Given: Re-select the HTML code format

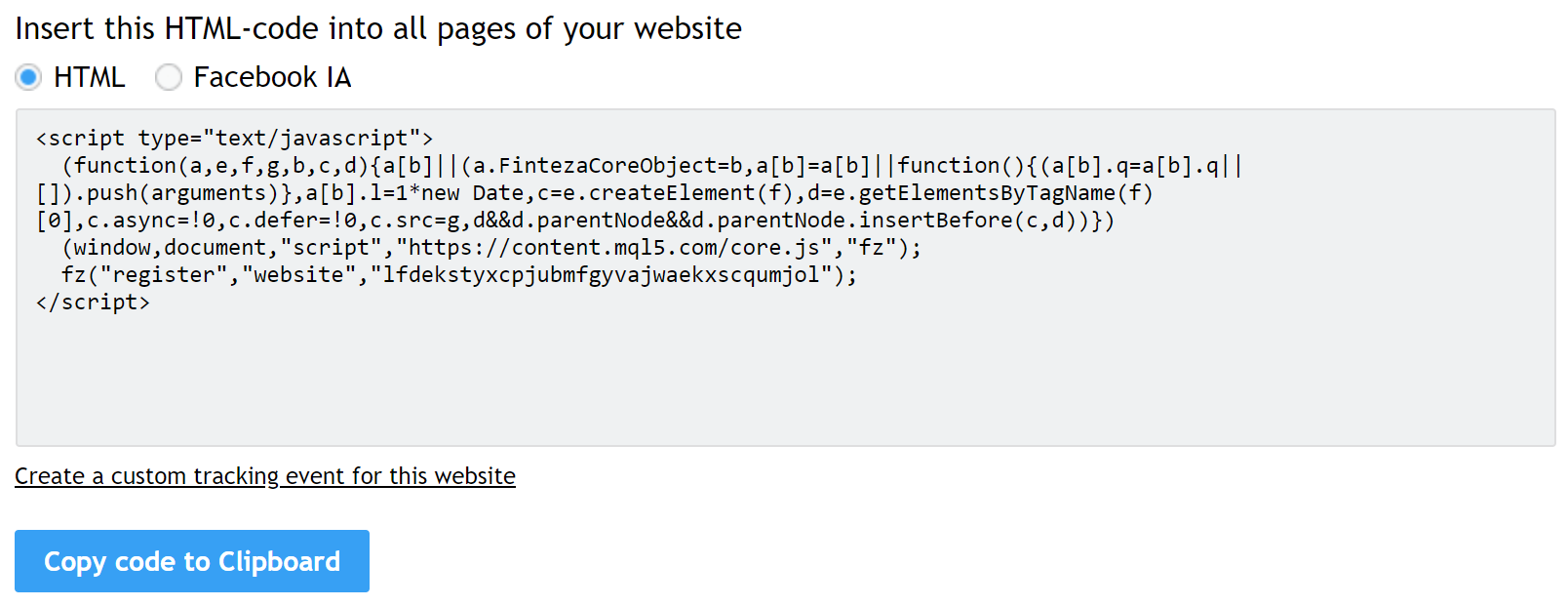Looking at the screenshot, I should coord(28,77).
